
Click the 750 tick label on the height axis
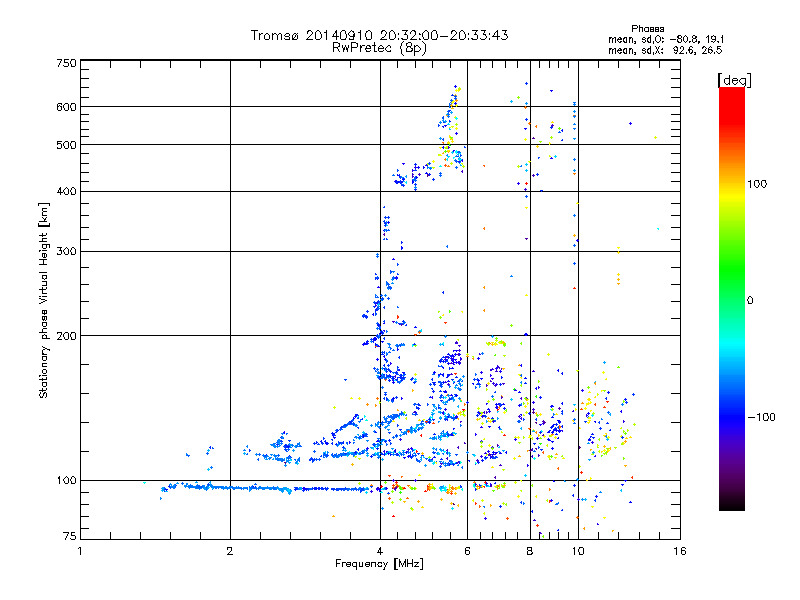(66, 63)
